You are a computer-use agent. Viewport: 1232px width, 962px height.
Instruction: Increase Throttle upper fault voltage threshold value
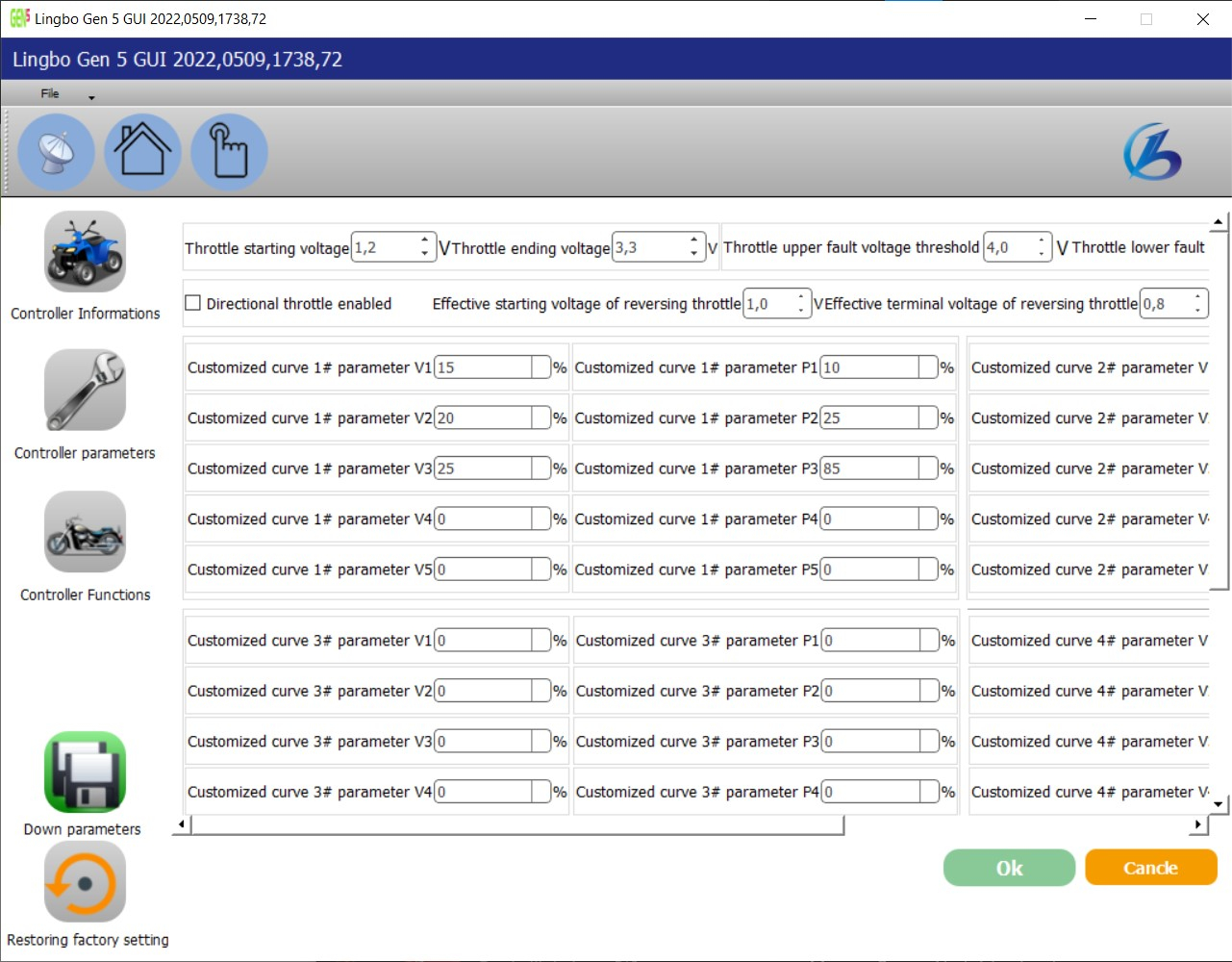1041,240
